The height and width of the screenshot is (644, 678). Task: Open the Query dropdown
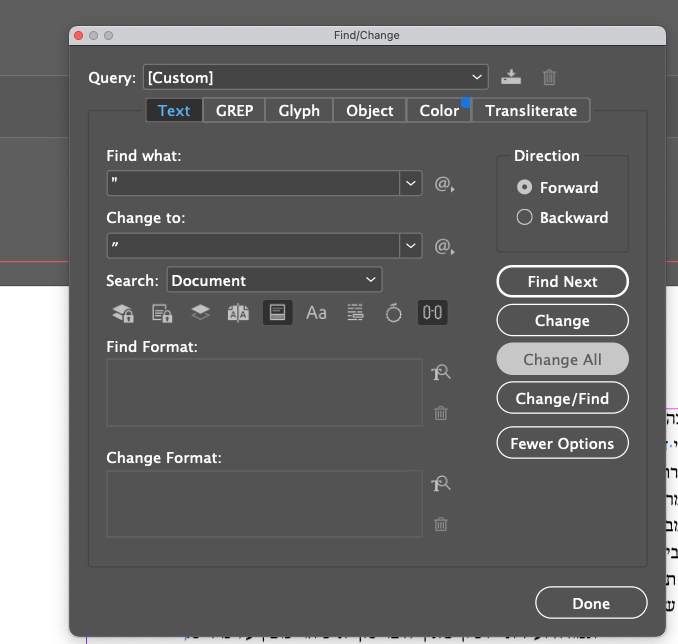tap(316, 77)
